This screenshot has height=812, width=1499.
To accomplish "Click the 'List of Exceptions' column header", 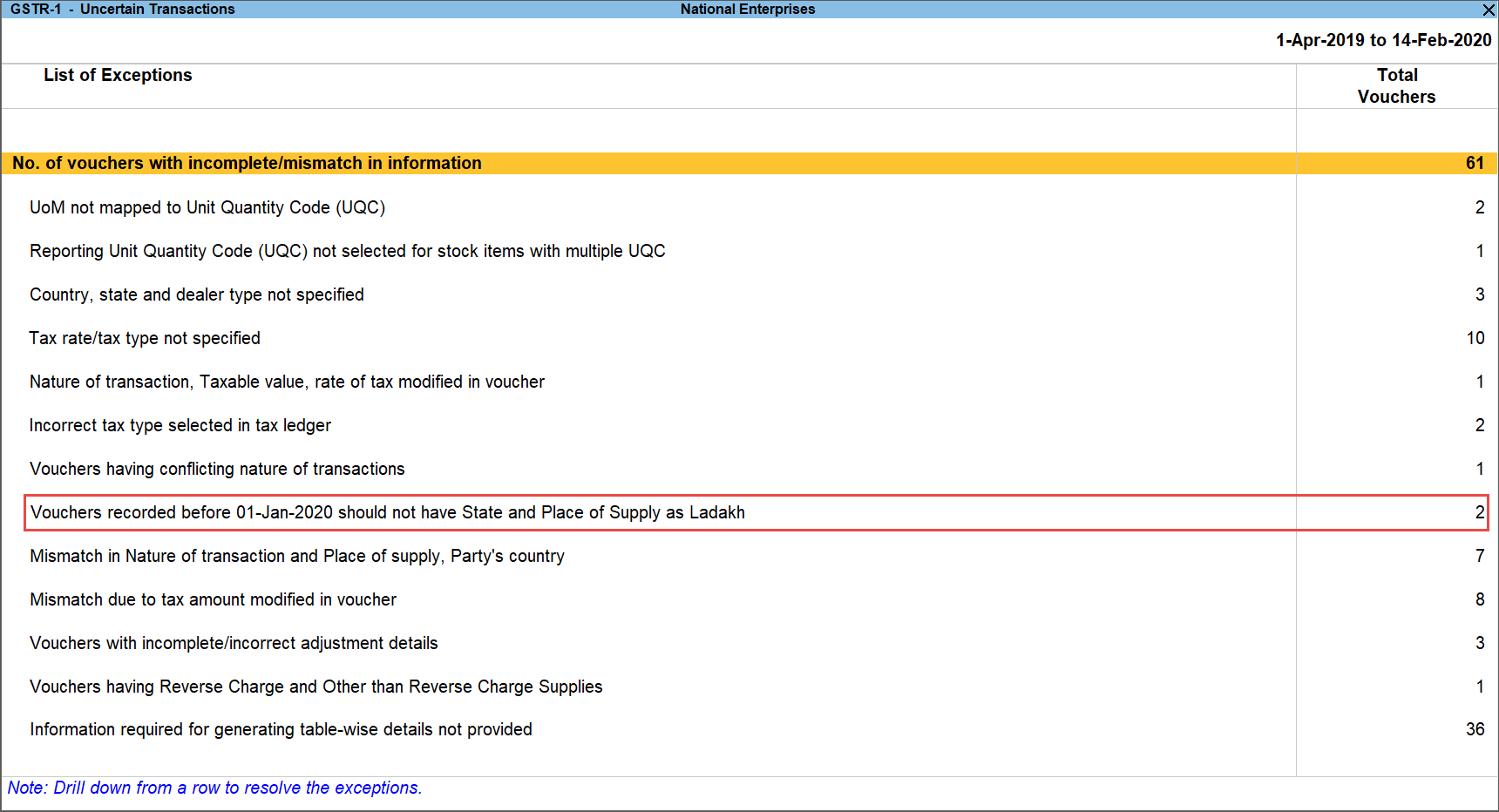I will pos(118,75).
